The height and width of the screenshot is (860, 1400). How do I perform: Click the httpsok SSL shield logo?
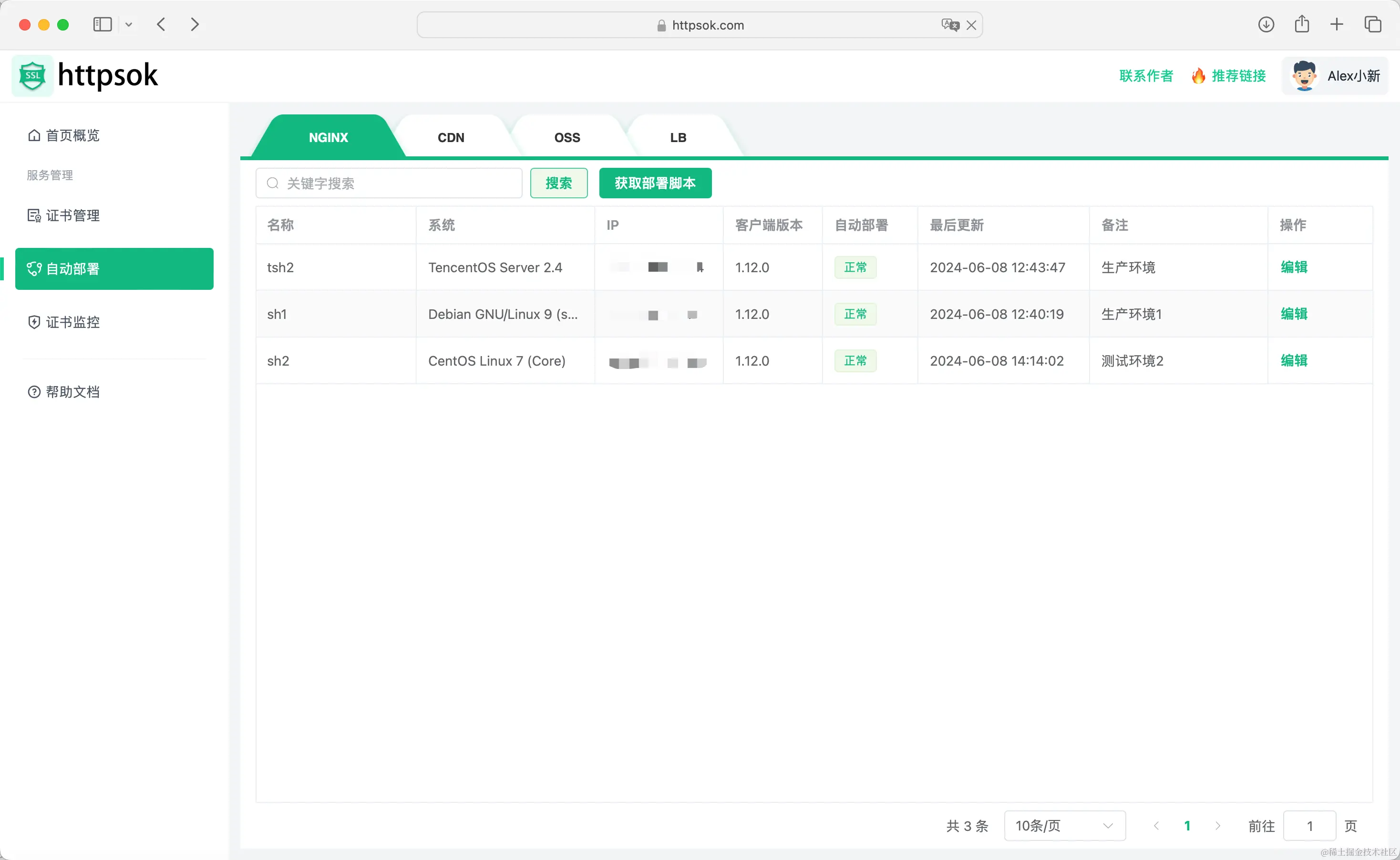tap(32, 76)
